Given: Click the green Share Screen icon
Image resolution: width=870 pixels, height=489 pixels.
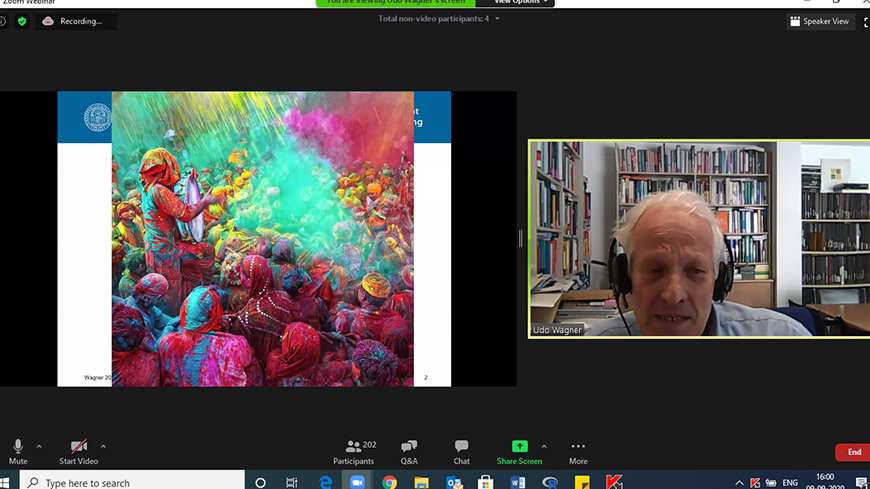Looking at the screenshot, I should click(x=519, y=446).
